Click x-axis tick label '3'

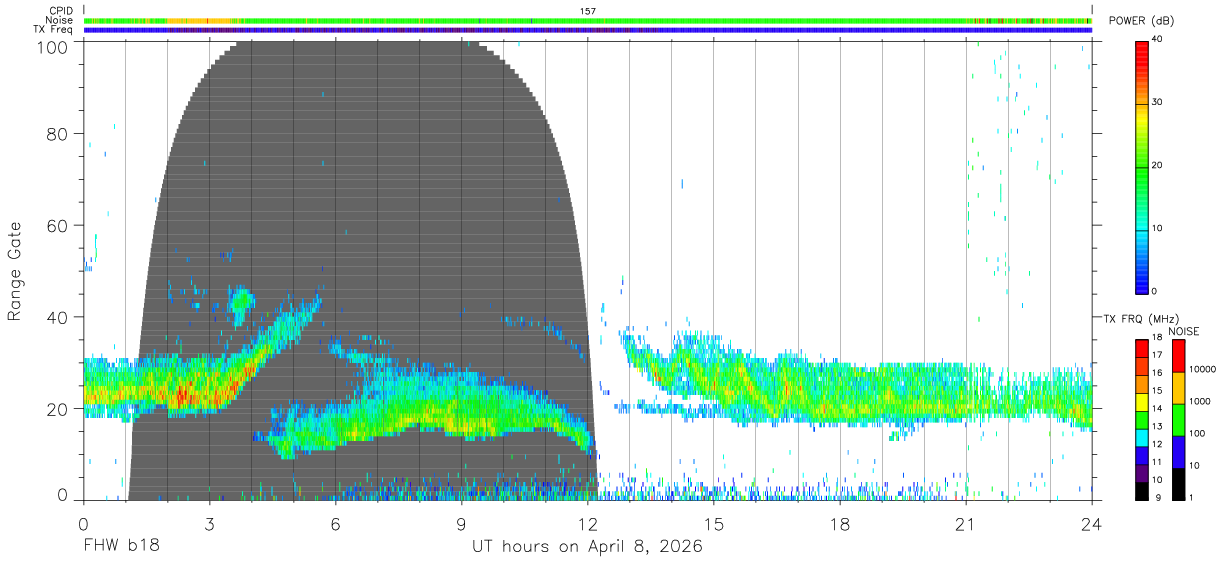pyautogui.click(x=210, y=524)
